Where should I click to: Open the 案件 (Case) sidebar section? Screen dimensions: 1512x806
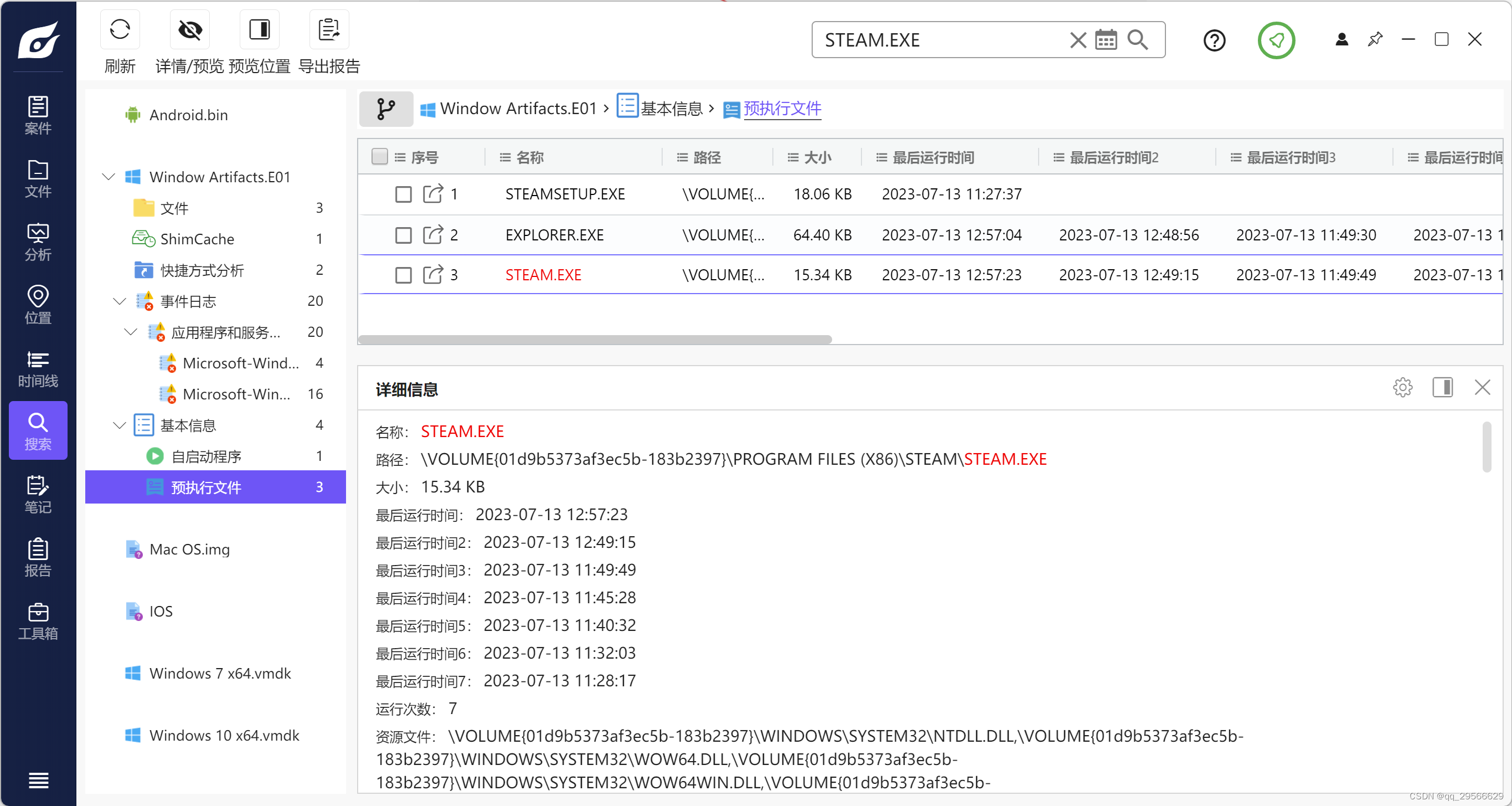(38, 115)
